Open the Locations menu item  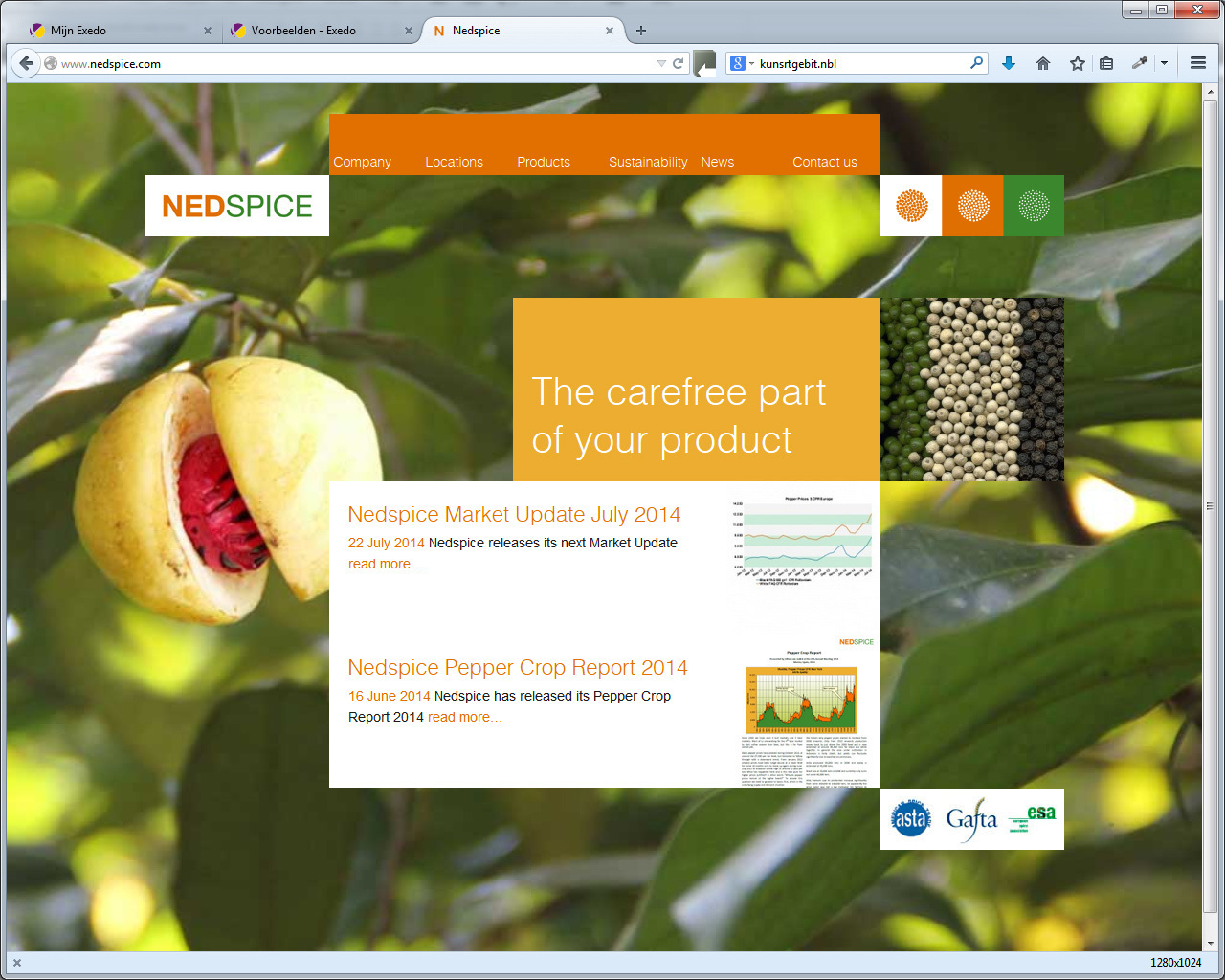[455, 162]
